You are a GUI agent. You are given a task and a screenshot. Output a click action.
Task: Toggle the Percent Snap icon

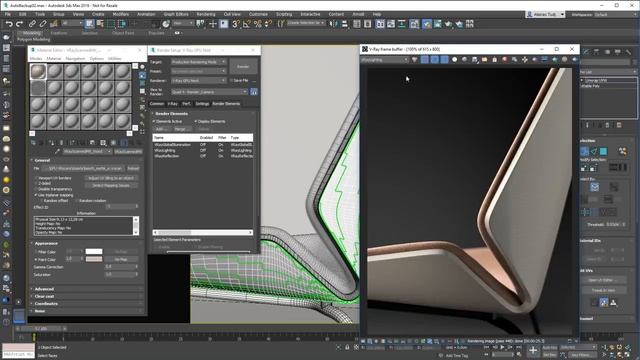pos(258,24)
